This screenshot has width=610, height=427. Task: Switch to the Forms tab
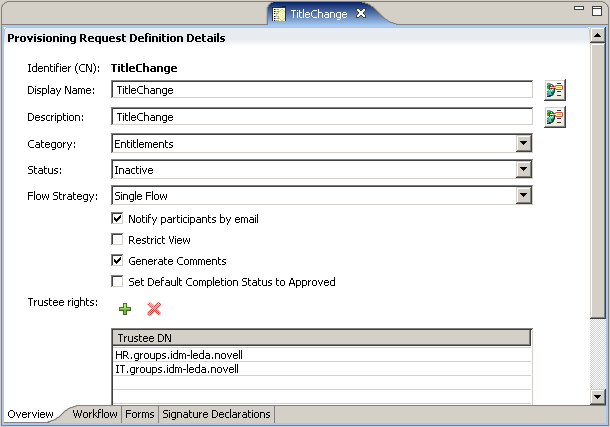(x=140, y=414)
